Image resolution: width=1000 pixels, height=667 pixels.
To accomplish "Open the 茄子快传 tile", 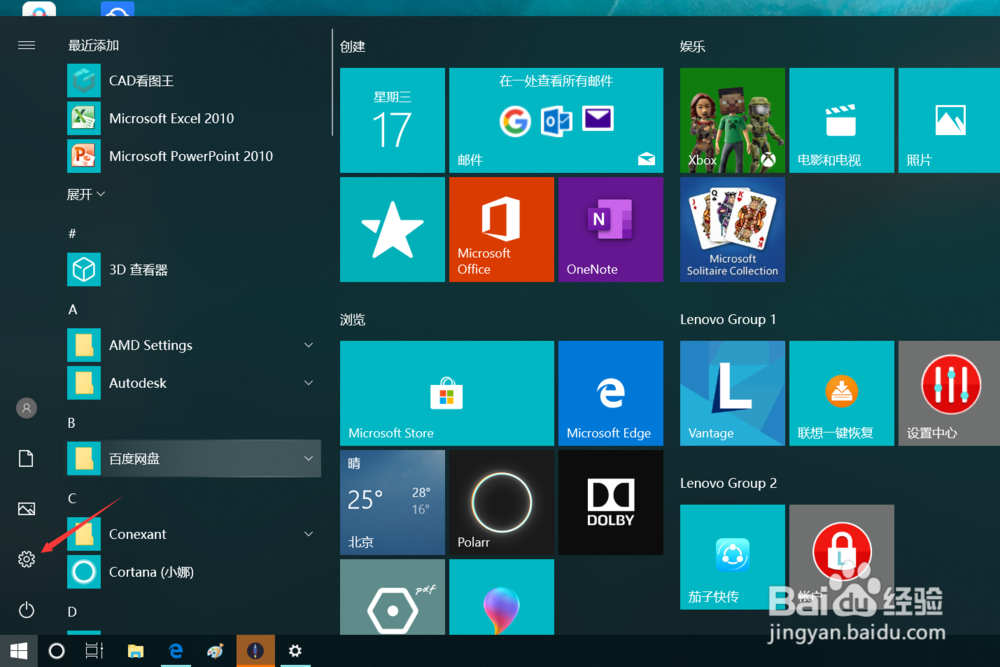I will (x=732, y=557).
